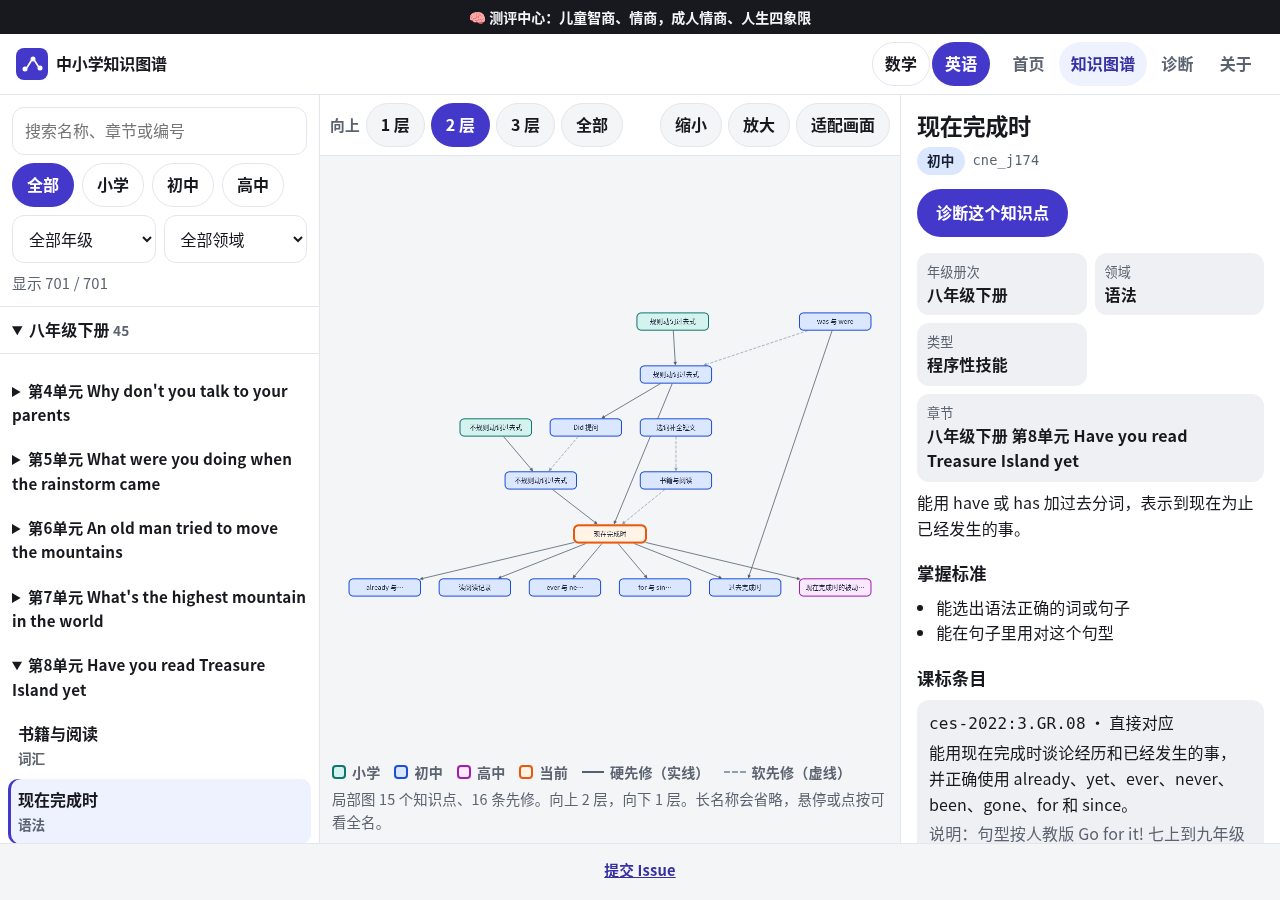The width and height of the screenshot is (1280, 900).
Task: Click the orange 现在完成时 current node
Action: click(610, 534)
